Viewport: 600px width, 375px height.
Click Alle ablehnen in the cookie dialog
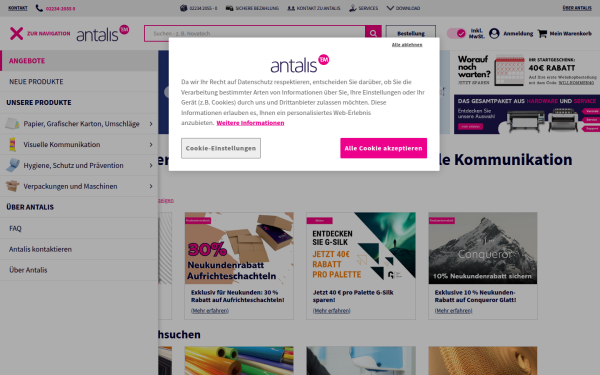tap(407, 45)
